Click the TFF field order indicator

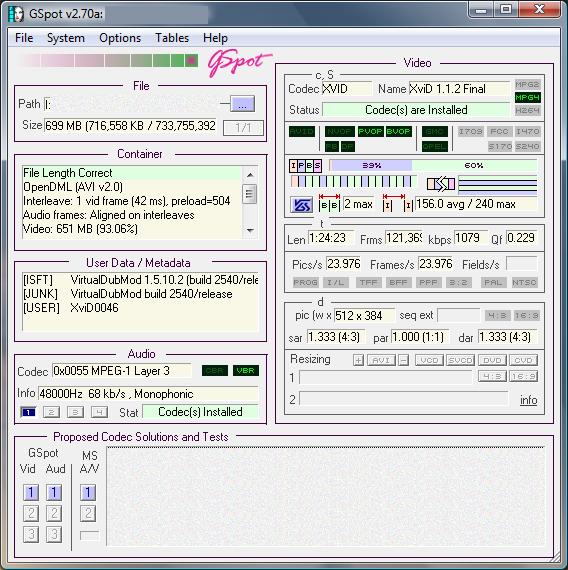click(368, 282)
